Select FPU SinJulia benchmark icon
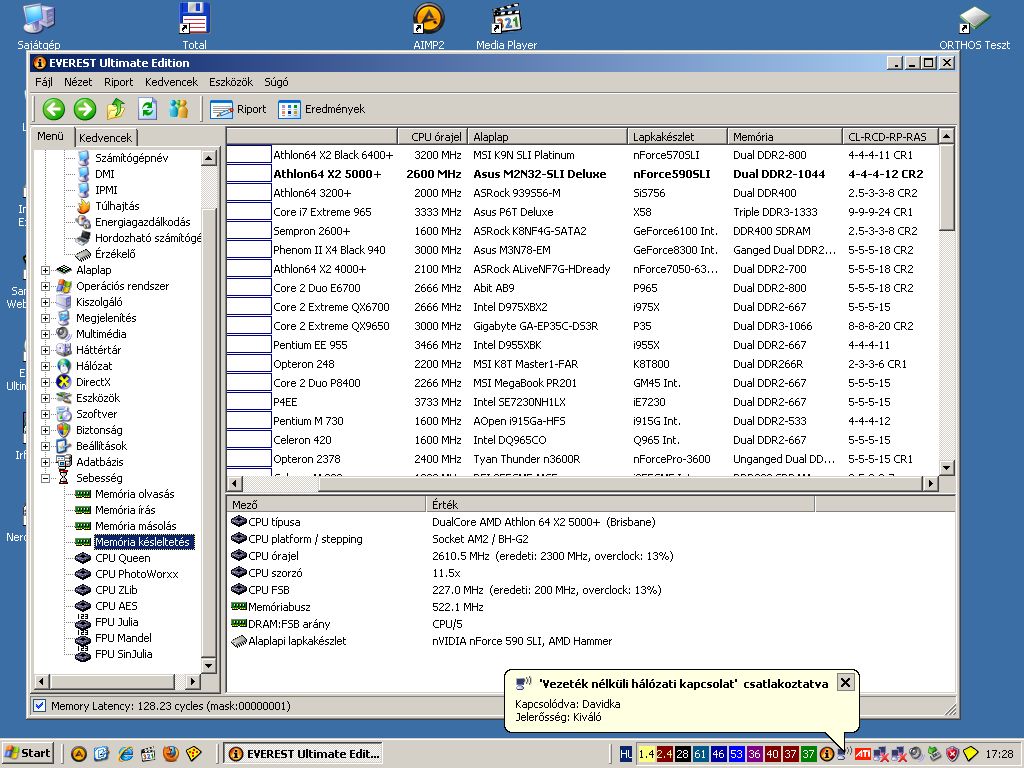Image resolution: width=1024 pixels, height=768 pixels. (x=83, y=654)
